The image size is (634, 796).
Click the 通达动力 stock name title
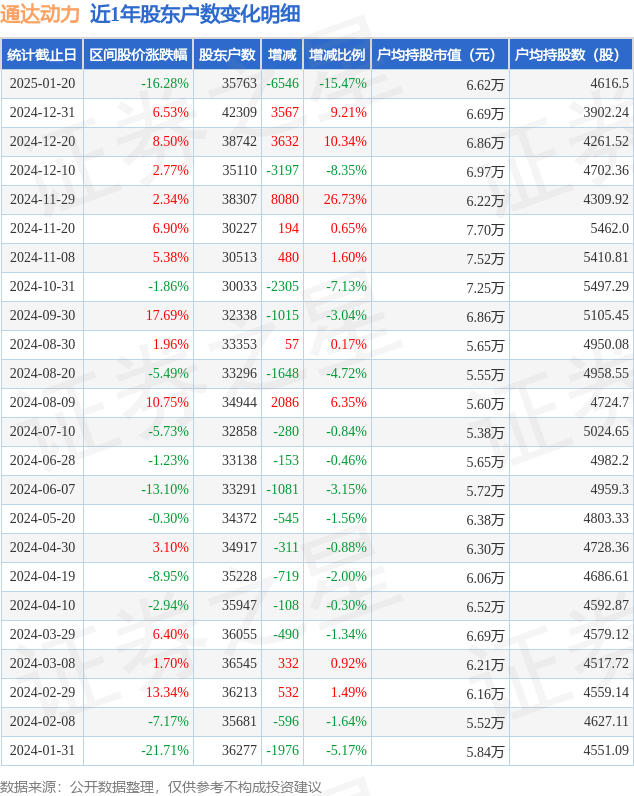(40, 14)
